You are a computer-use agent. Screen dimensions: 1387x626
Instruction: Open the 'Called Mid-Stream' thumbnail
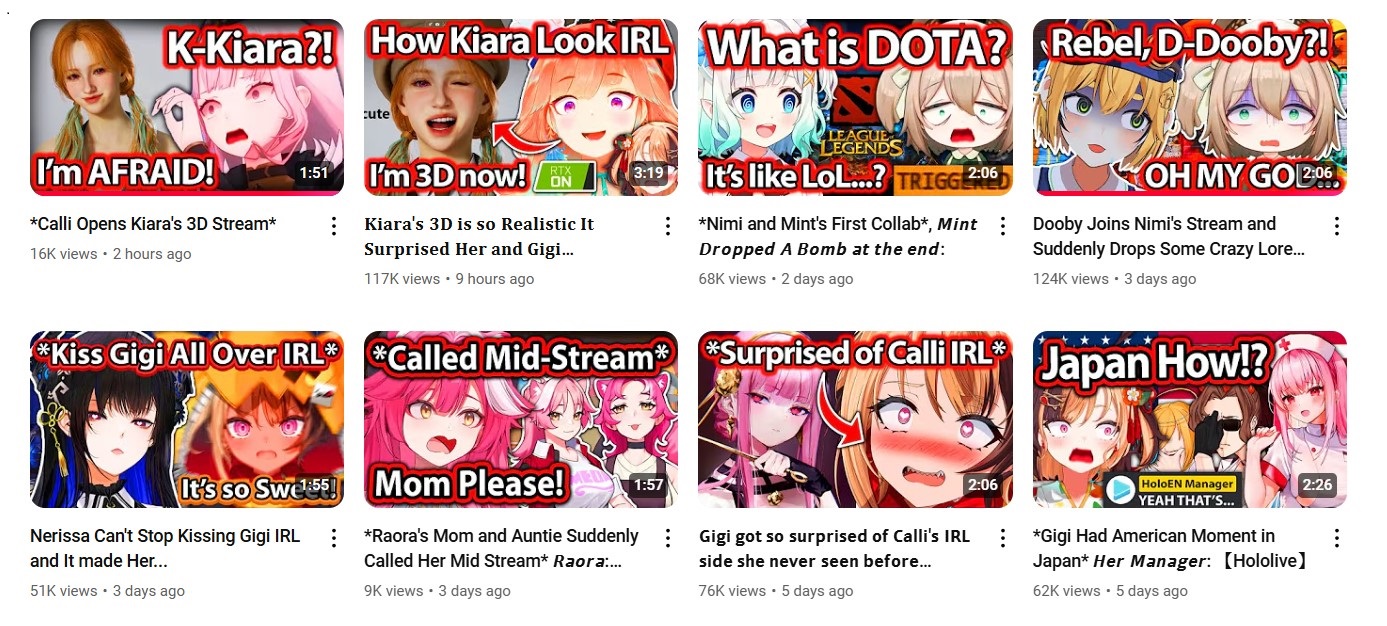(x=521, y=419)
